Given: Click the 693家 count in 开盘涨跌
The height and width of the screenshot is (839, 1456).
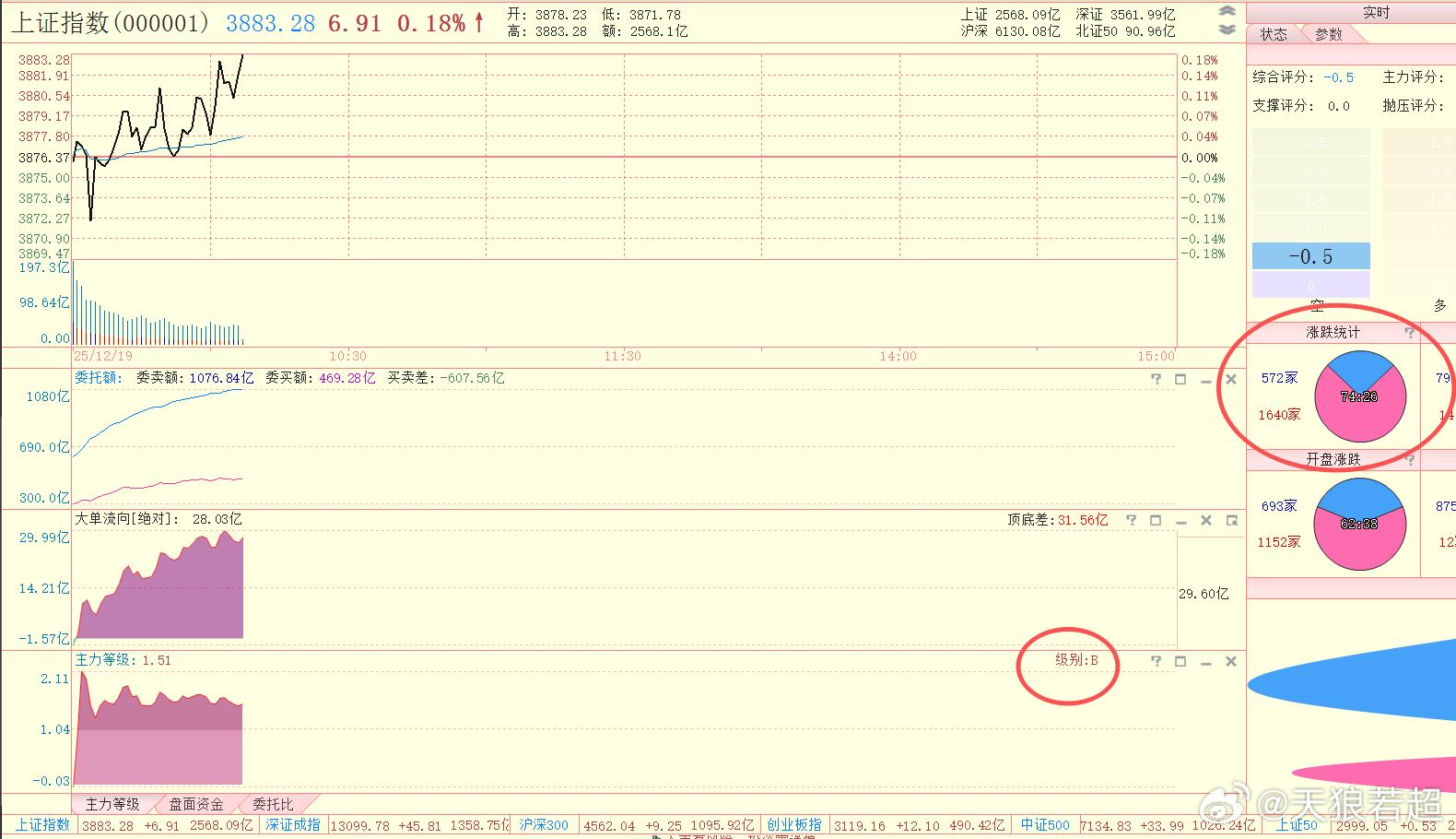Looking at the screenshot, I should click(1279, 506).
